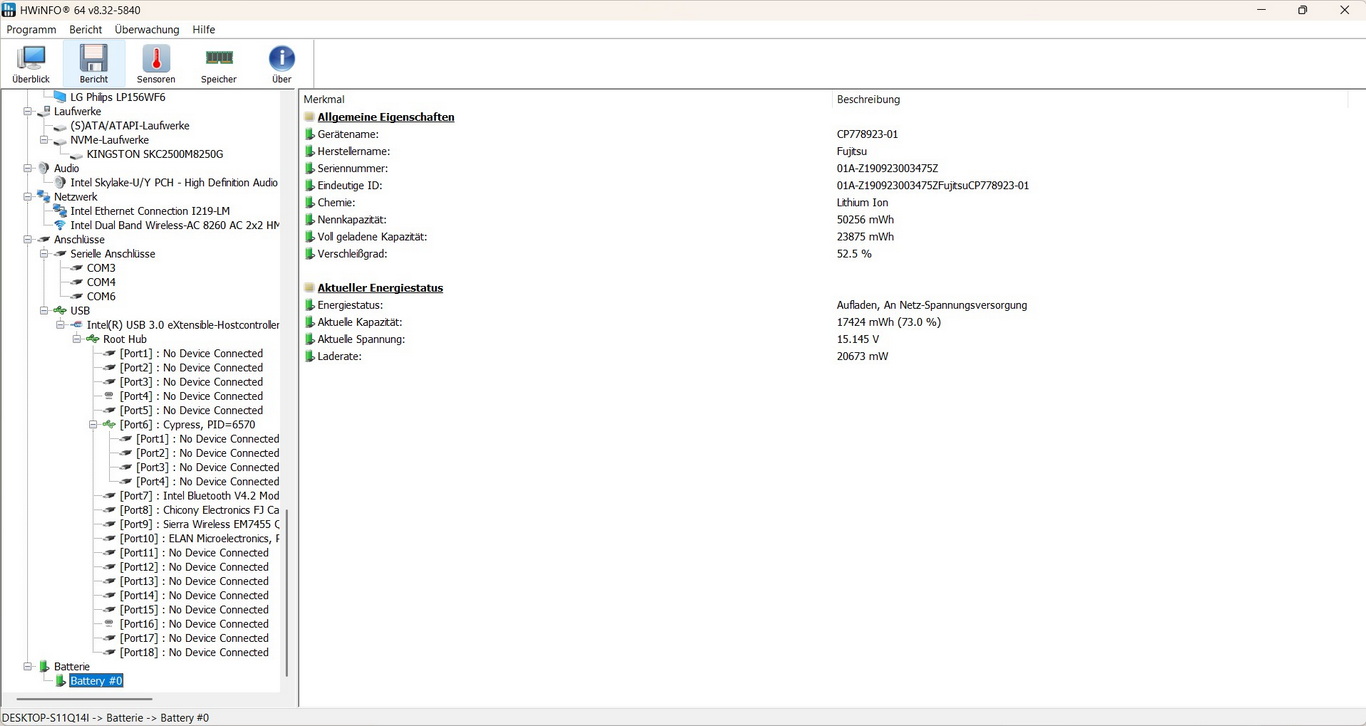This screenshot has height=726, width=1366.
Task: Open the Über info icon
Action: tap(282, 60)
